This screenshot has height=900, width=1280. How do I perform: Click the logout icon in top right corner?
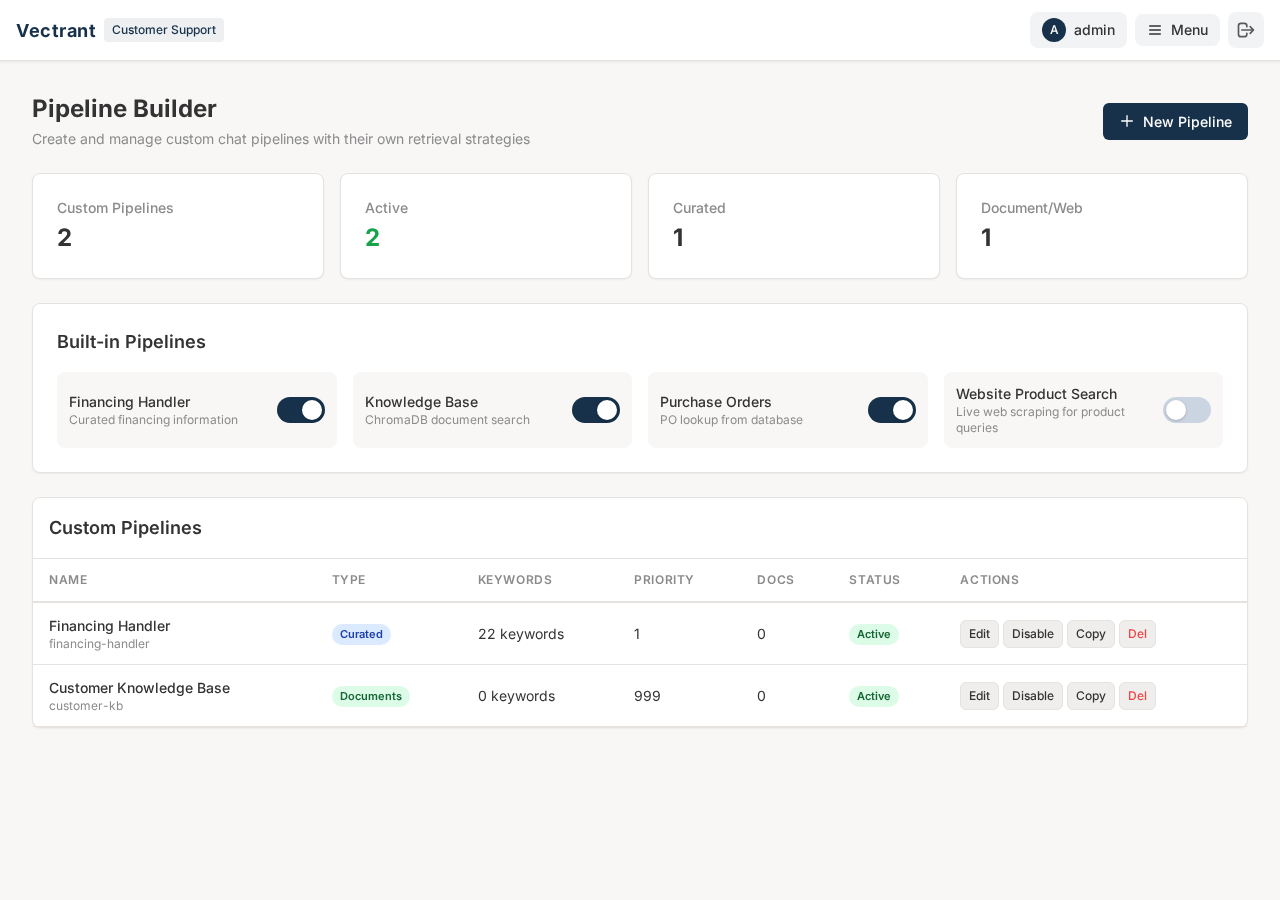pos(1245,29)
